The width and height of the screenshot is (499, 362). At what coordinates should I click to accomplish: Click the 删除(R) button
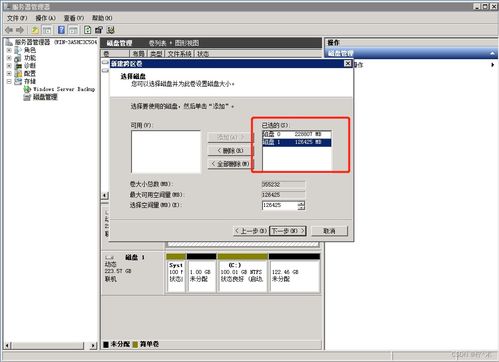[230, 151]
